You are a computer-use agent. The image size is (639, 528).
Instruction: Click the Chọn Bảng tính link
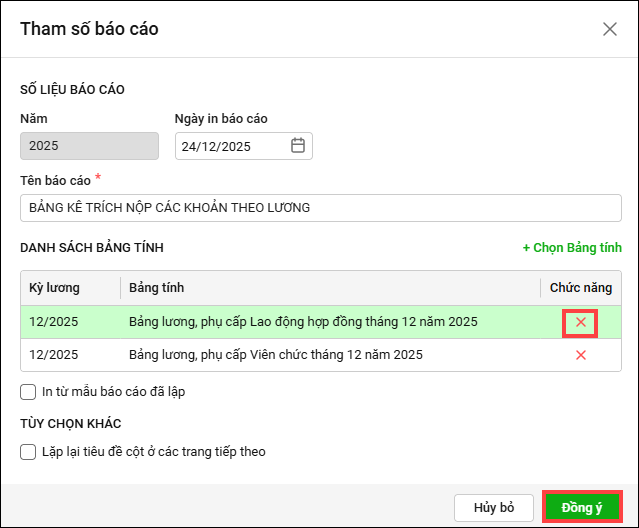click(572, 247)
